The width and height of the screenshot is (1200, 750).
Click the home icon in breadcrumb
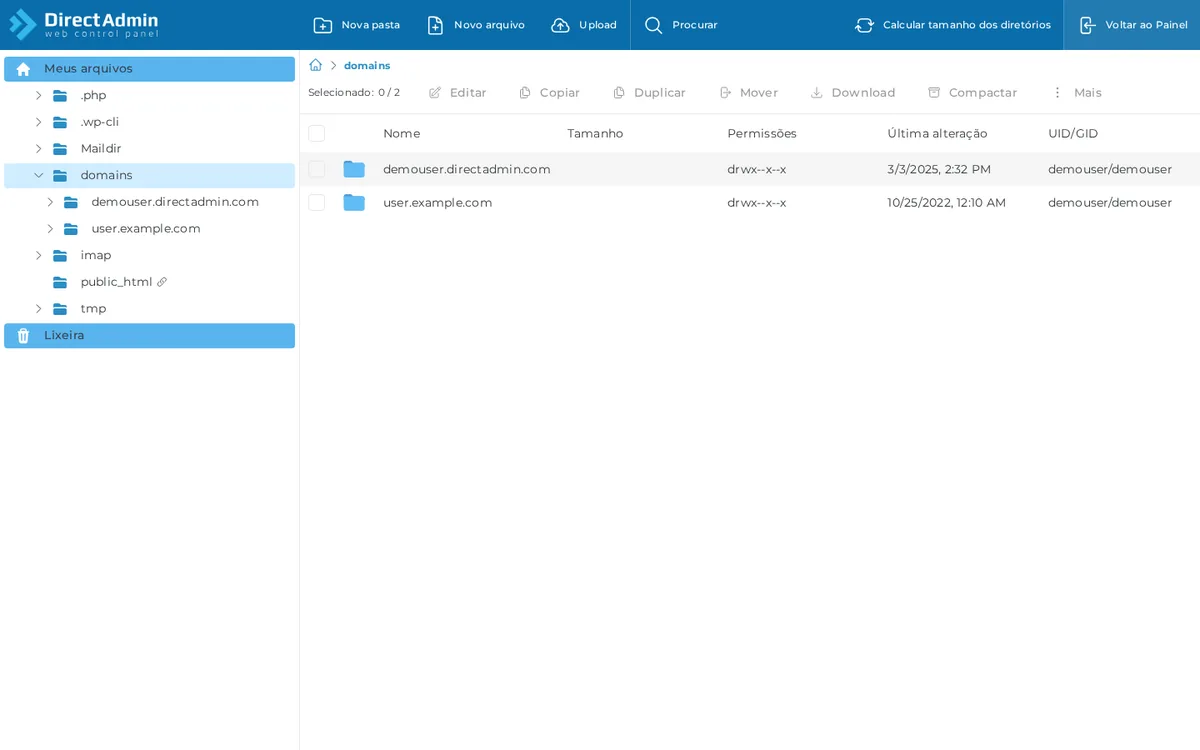click(315, 65)
